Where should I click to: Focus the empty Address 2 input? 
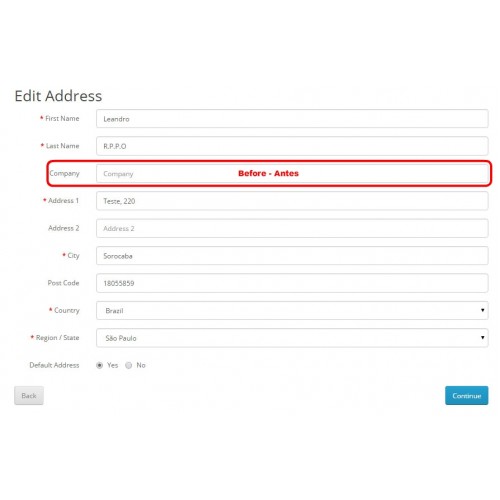292,228
